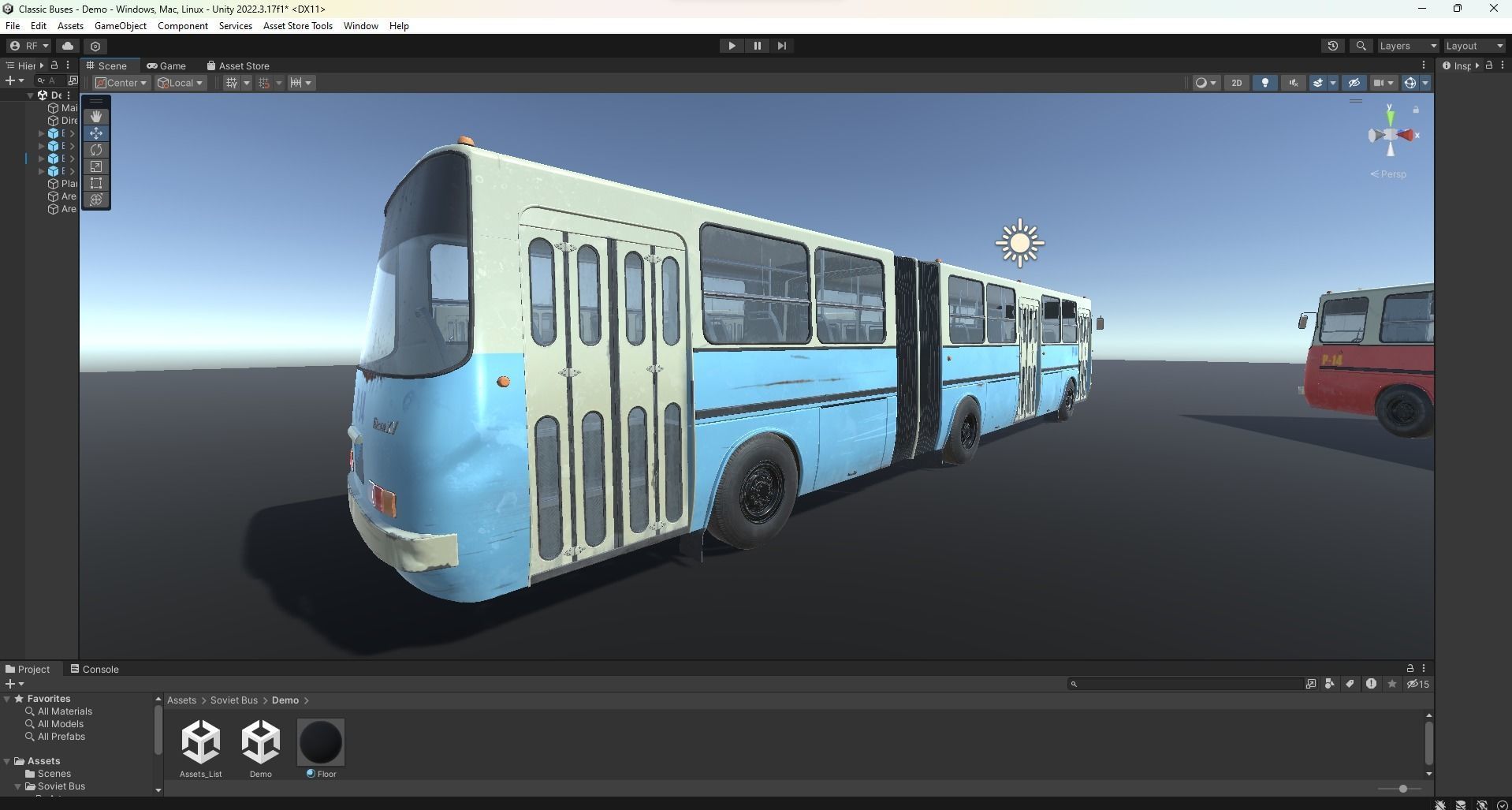Open Hierarchy panel more options menu
The width and height of the screenshot is (1512, 810).
pos(68,65)
